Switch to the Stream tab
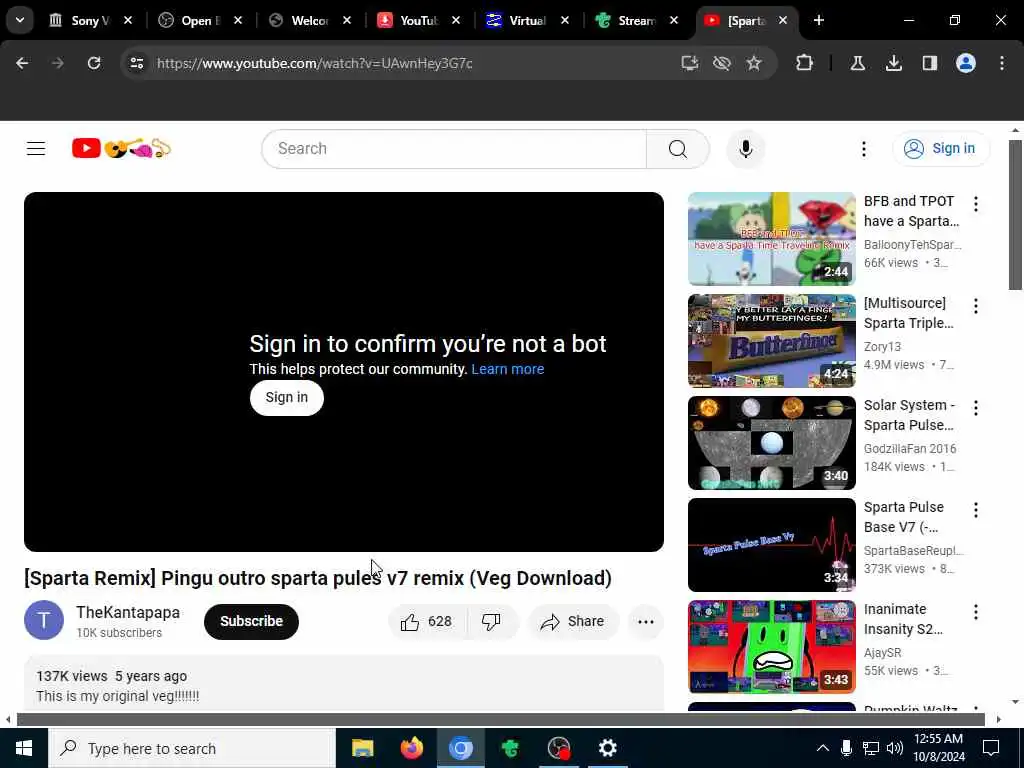The width and height of the screenshot is (1024, 768). tap(636, 20)
